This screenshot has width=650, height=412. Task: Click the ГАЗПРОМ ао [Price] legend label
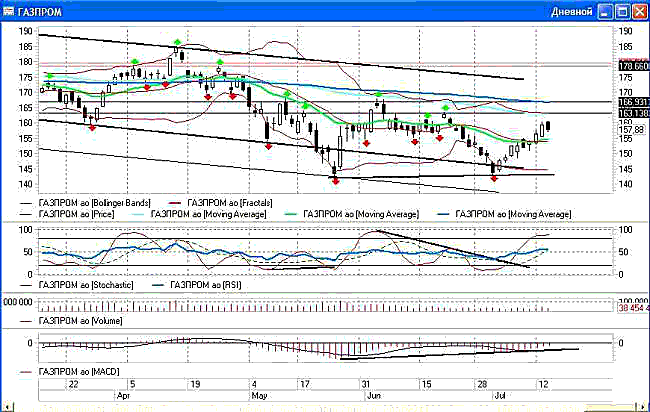(x=72, y=214)
